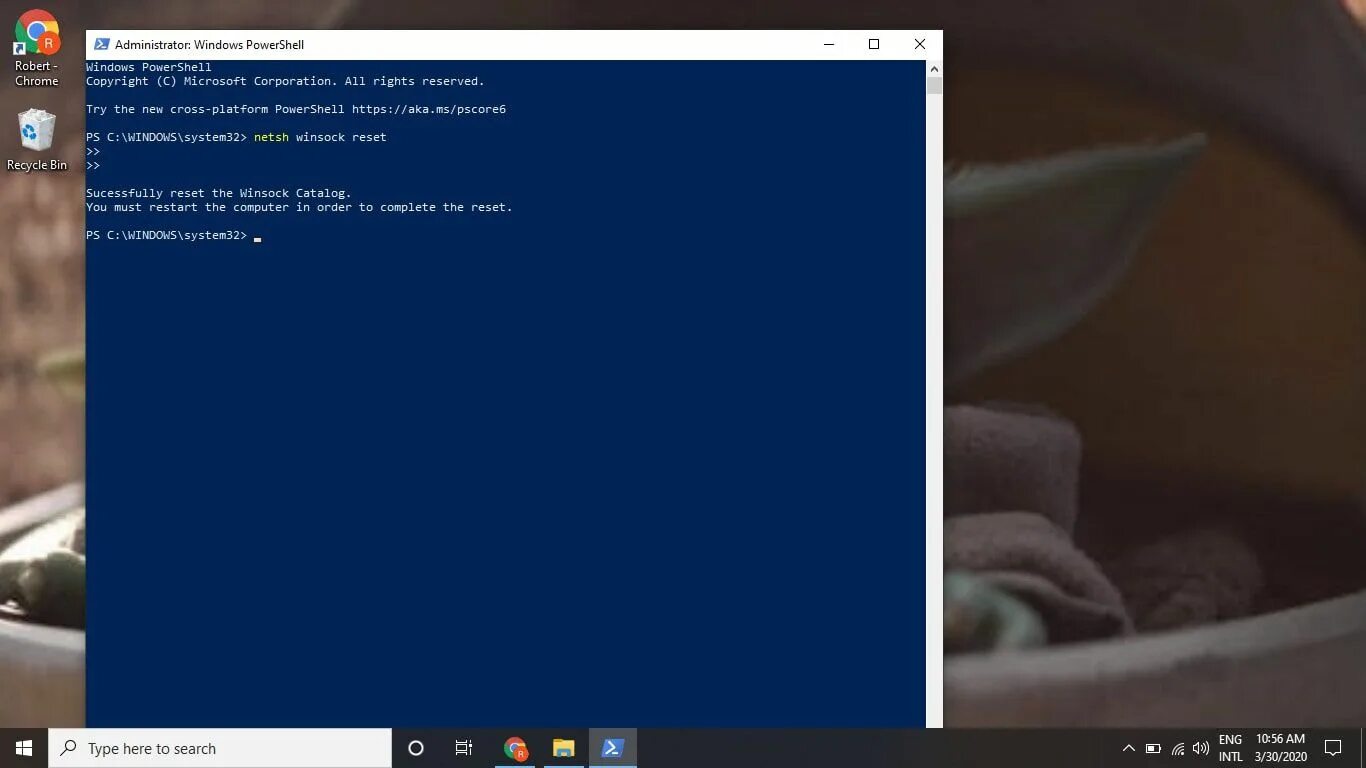Open the Robert - Chrome desktop shortcut
1366x768 pixels.
(37, 30)
